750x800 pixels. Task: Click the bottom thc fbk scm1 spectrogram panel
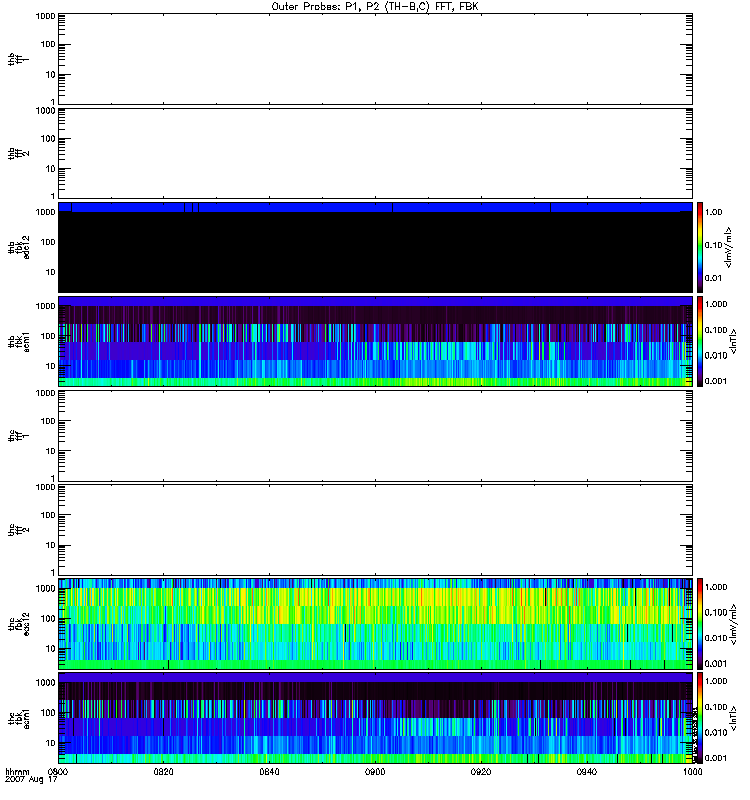(x=375, y=717)
